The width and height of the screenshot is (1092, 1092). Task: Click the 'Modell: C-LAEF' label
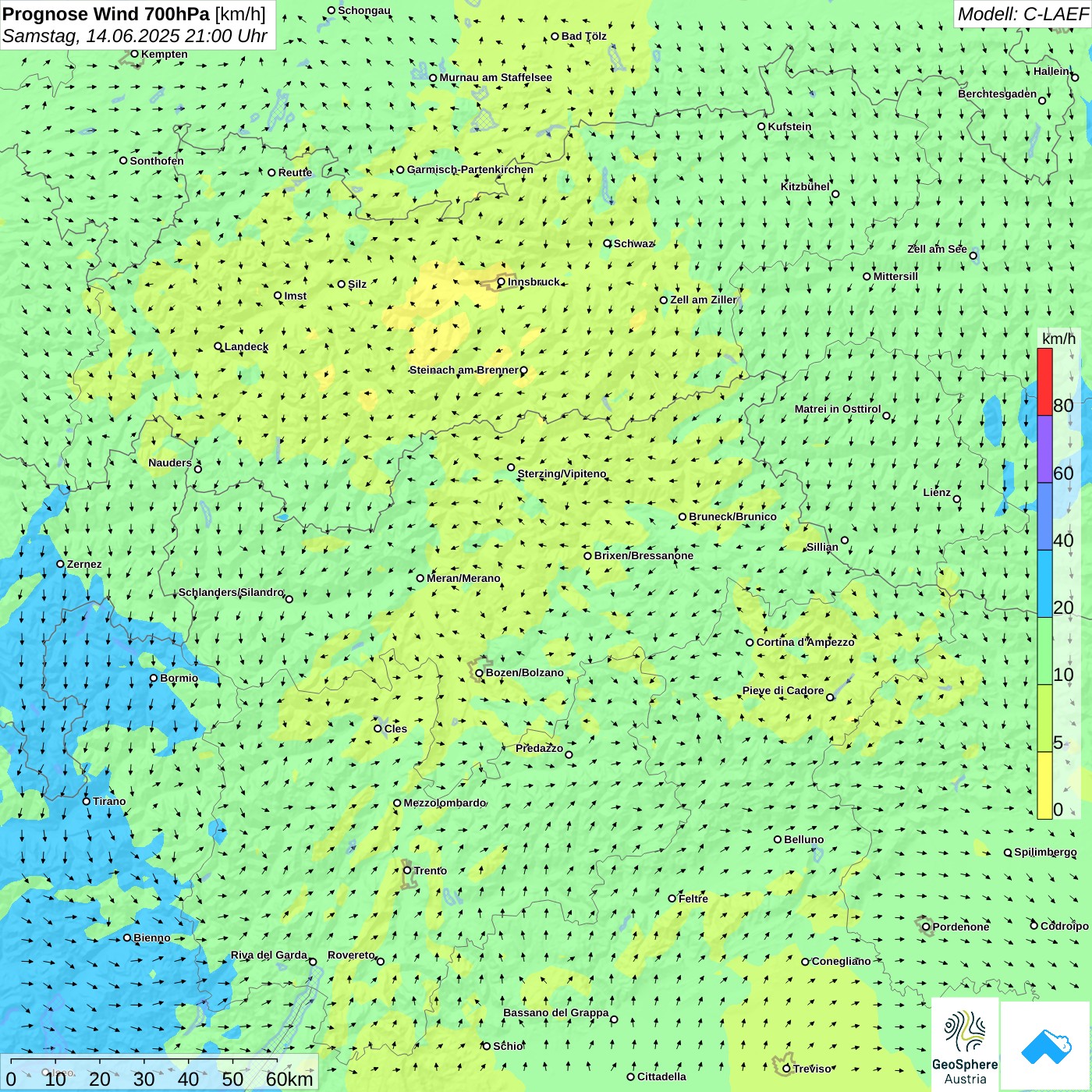click(x=1023, y=14)
